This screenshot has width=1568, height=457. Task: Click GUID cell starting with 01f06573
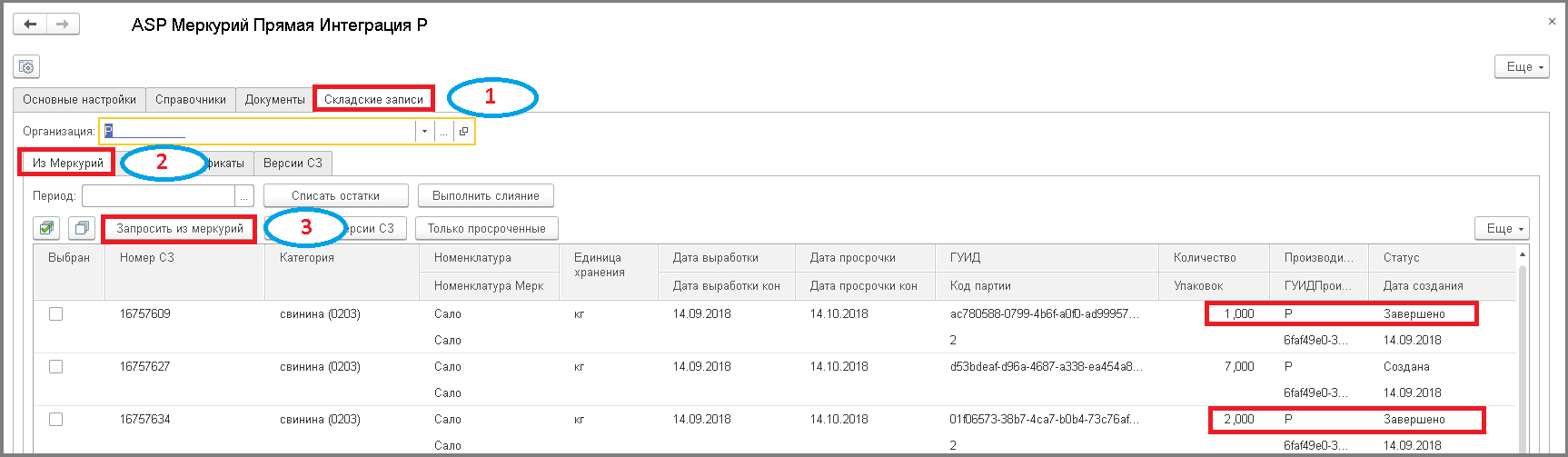point(1044,419)
